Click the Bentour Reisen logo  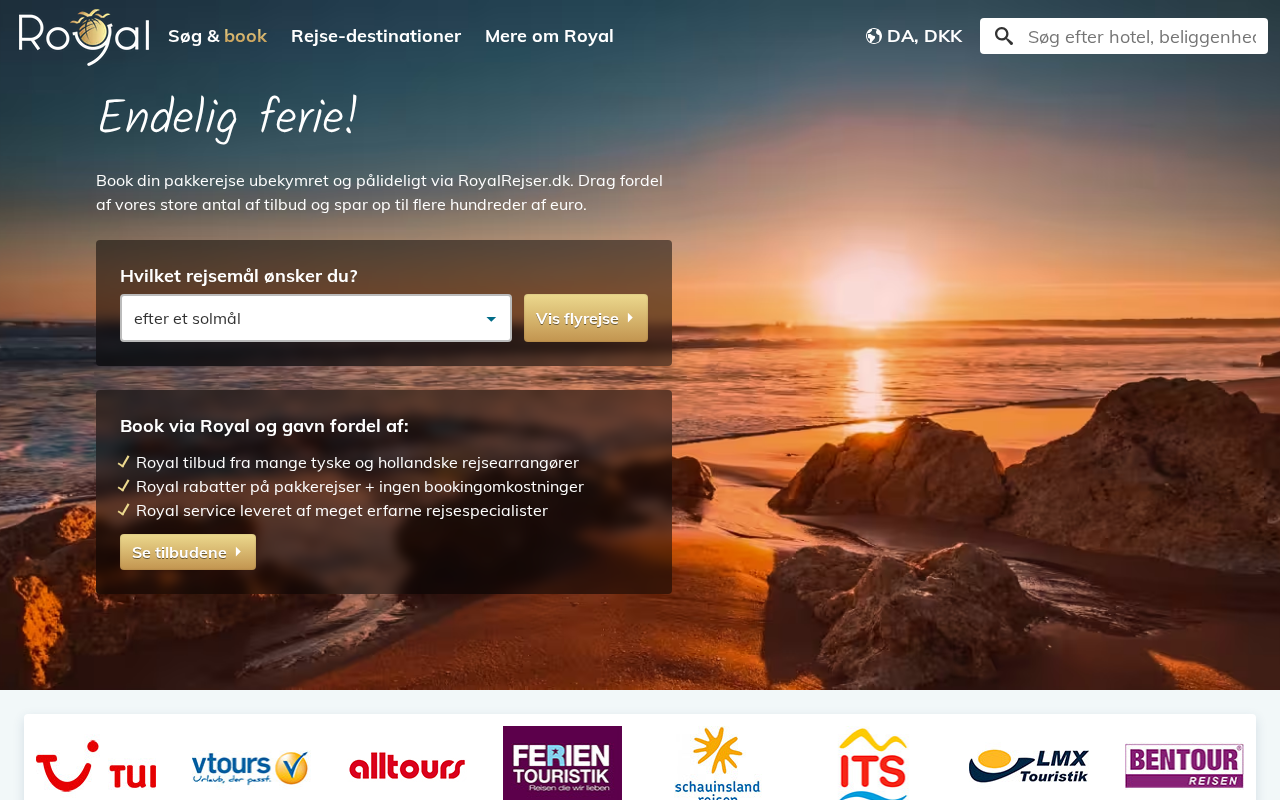click(x=1184, y=766)
